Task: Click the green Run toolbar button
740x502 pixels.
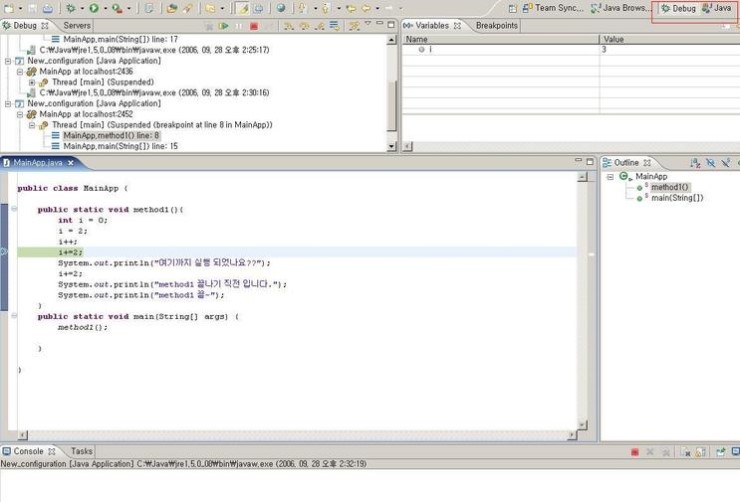Action: [x=94, y=8]
